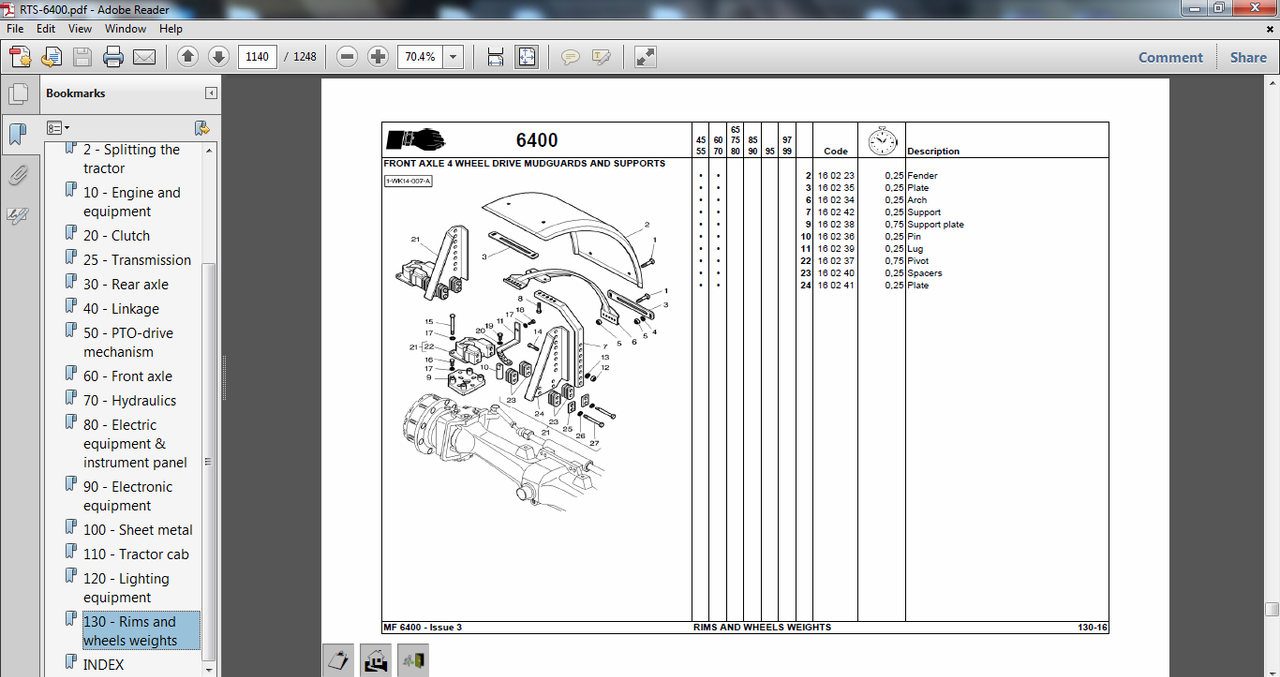Click the Create PDF online icon
This screenshot has width=1280, height=677.
(x=20, y=57)
